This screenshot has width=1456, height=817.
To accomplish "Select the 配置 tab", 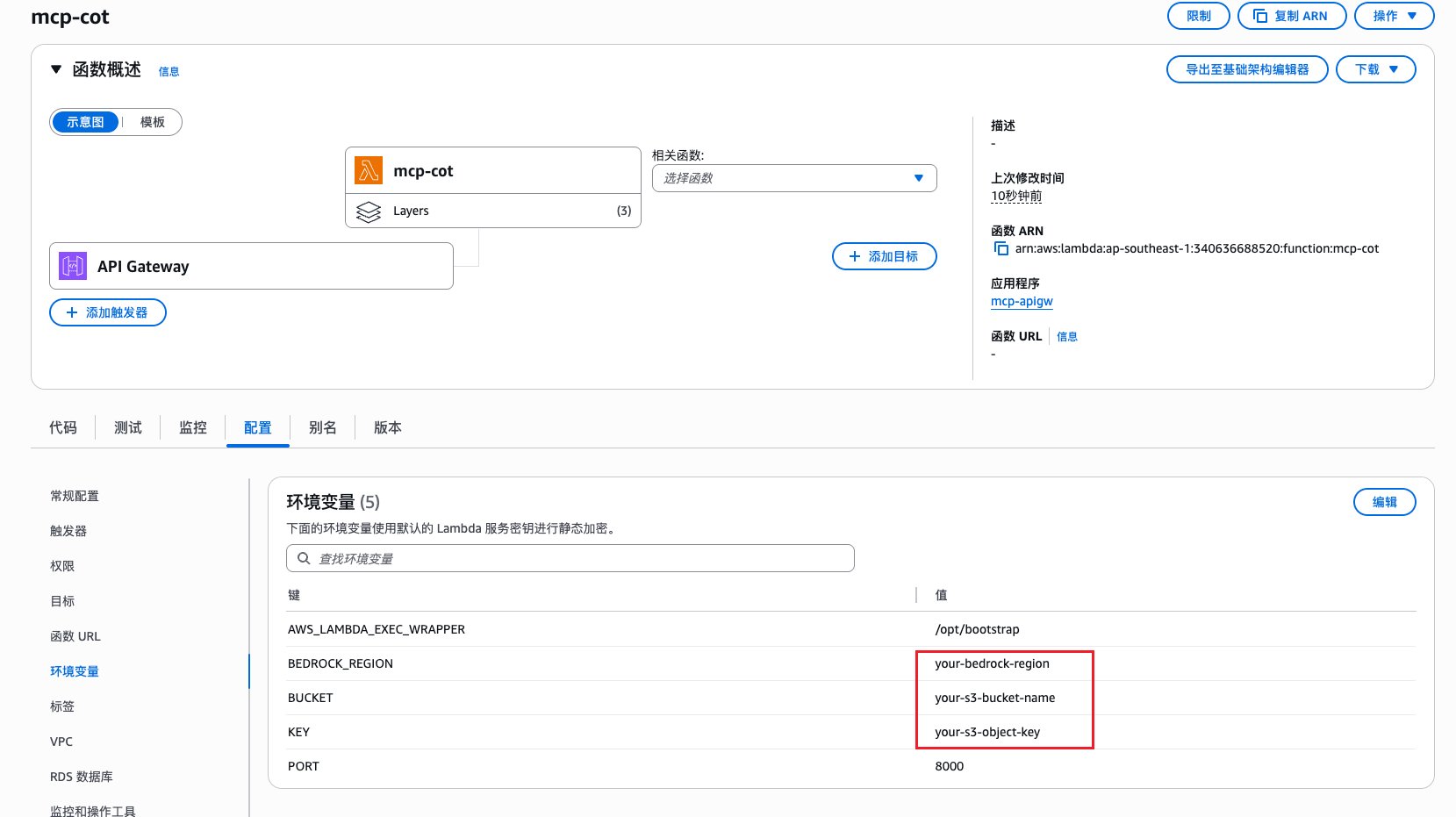I will click(258, 427).
